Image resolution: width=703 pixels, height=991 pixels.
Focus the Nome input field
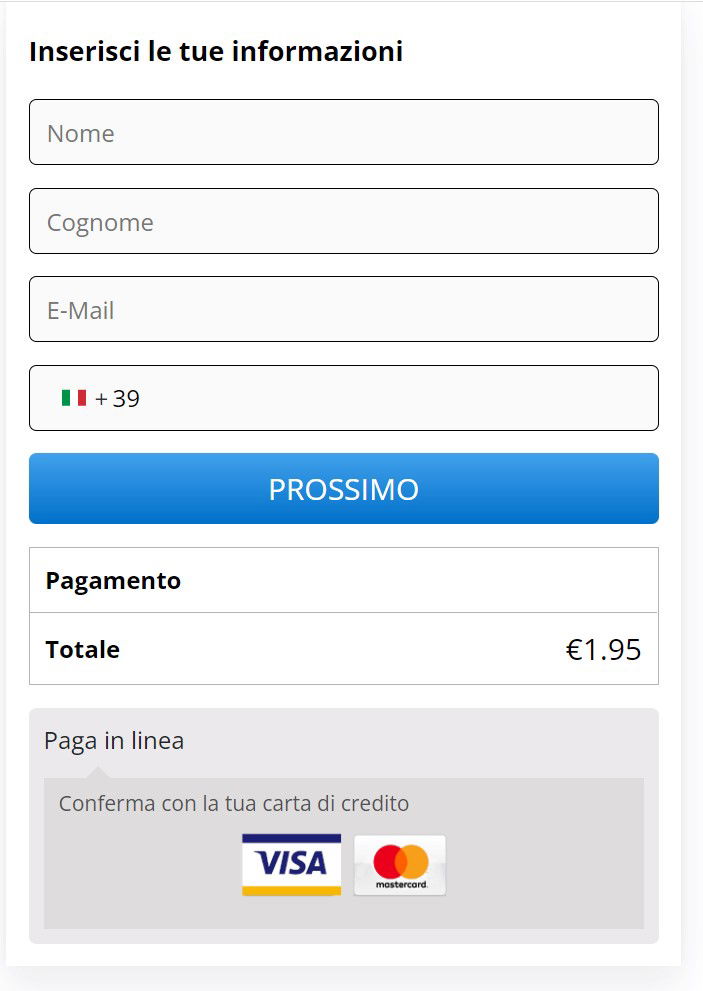(343, 133)
